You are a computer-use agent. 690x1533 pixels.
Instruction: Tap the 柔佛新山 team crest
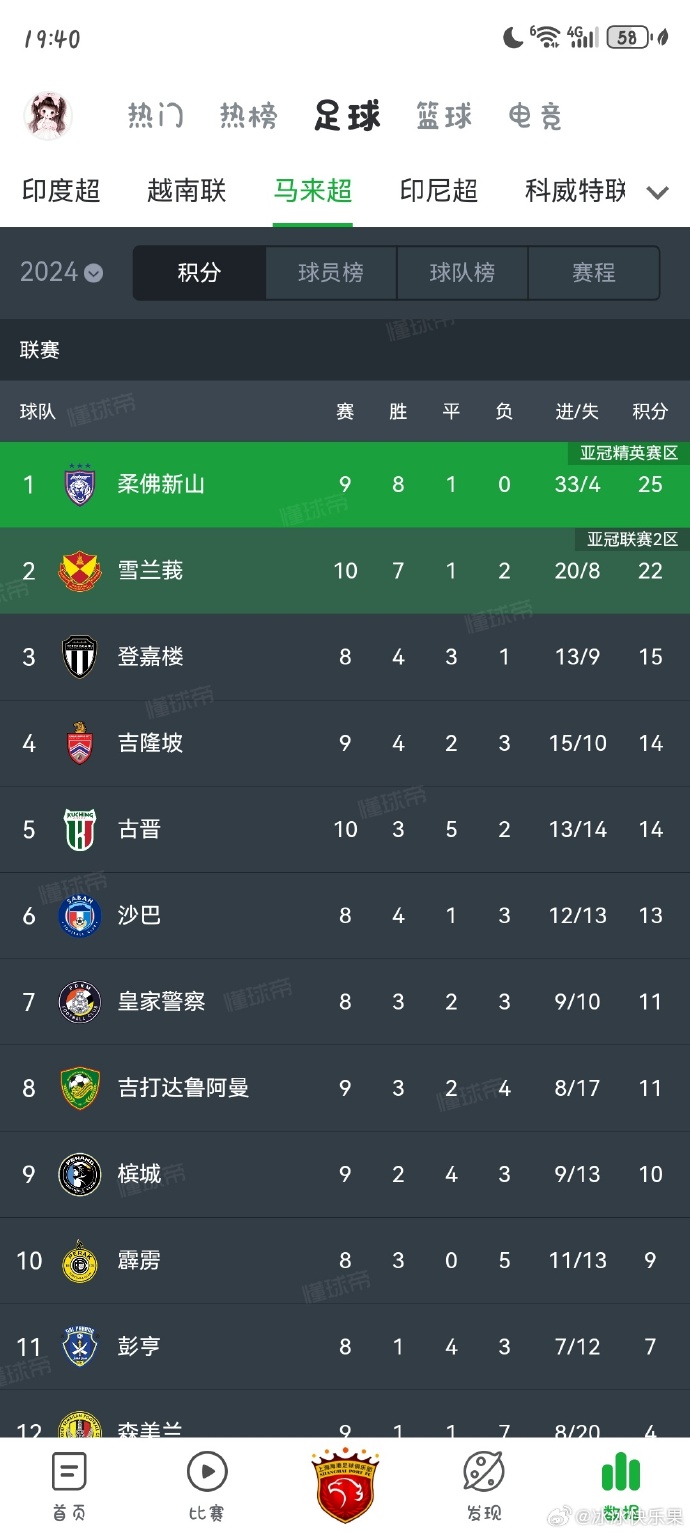coord(80,484)
